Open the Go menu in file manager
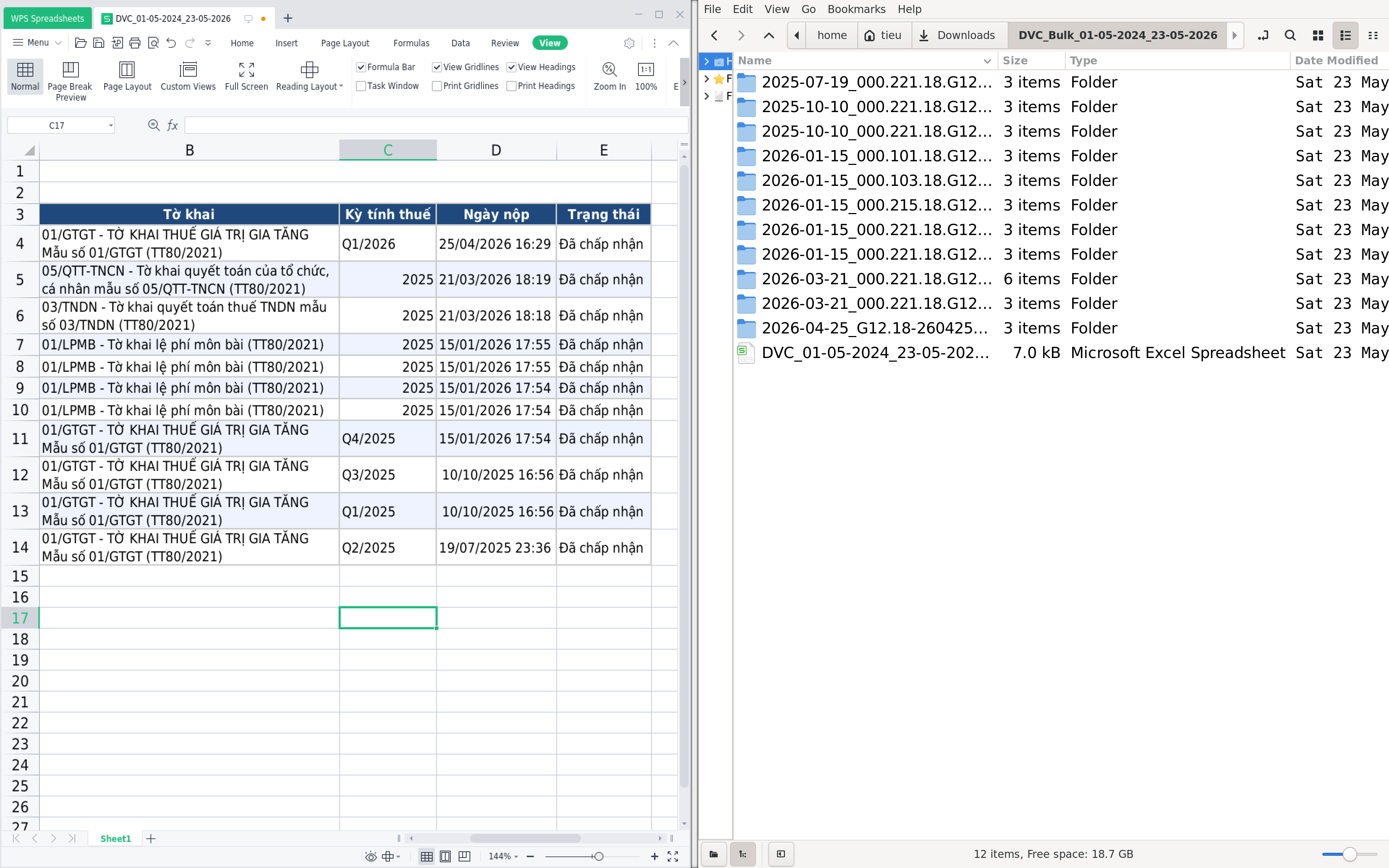The image size is (1389, 868). 808,9
